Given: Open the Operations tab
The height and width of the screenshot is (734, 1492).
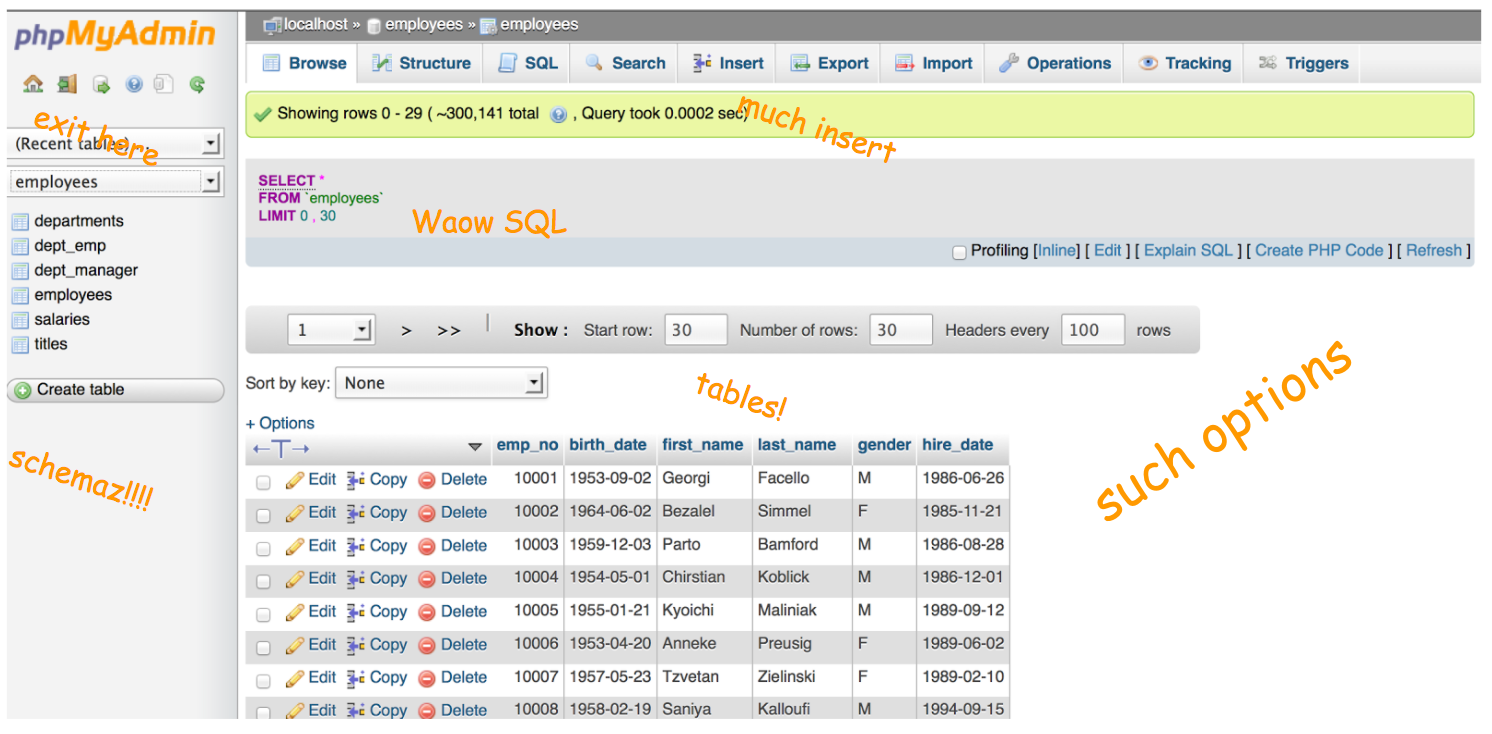Looking at the screenshot, I should click(x=1054, y=63).
